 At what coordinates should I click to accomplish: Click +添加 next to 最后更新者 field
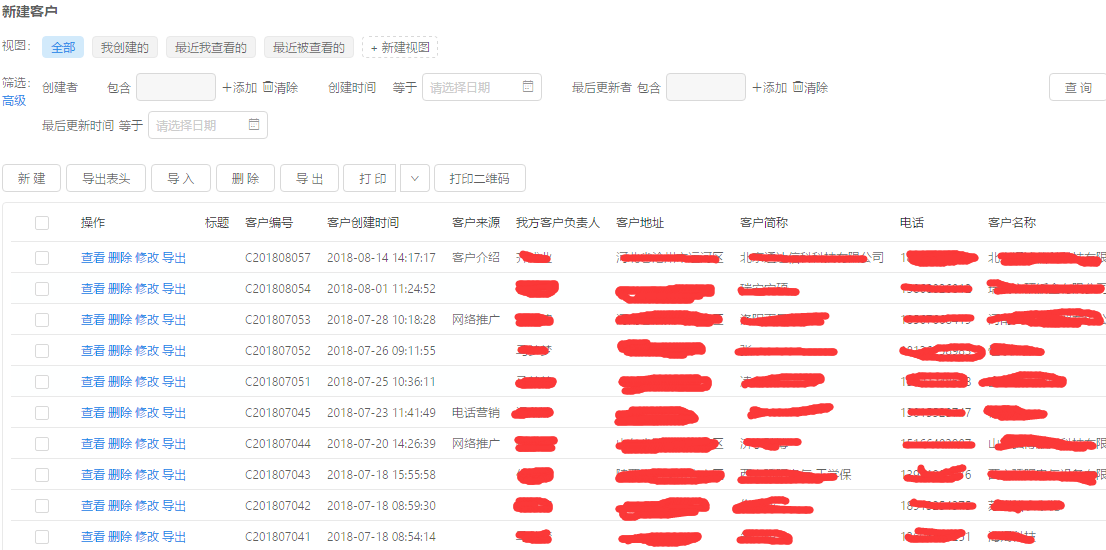coord(769,87)
